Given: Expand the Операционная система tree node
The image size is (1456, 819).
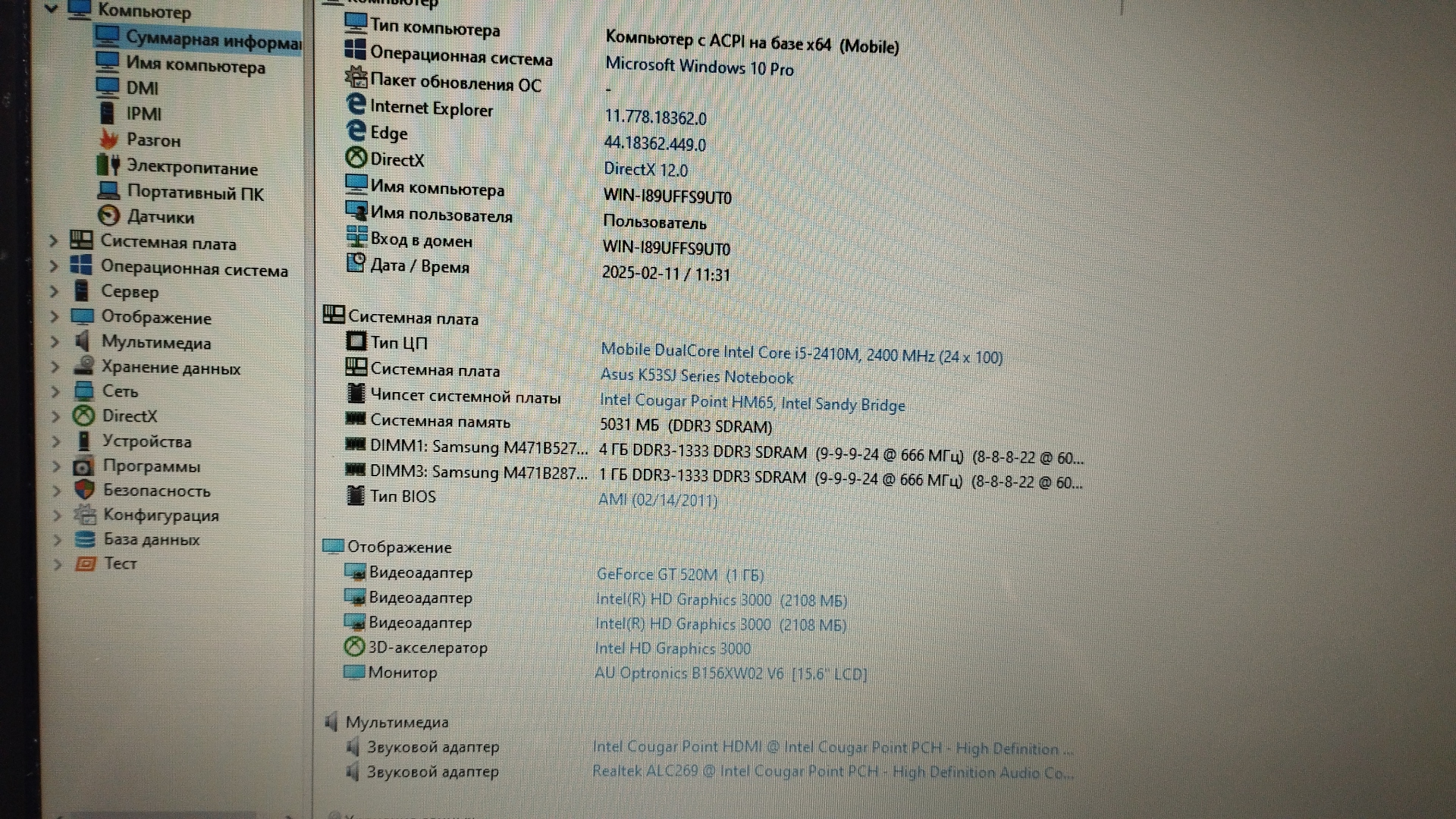Looking at the screenshot, I should point(54,267).
